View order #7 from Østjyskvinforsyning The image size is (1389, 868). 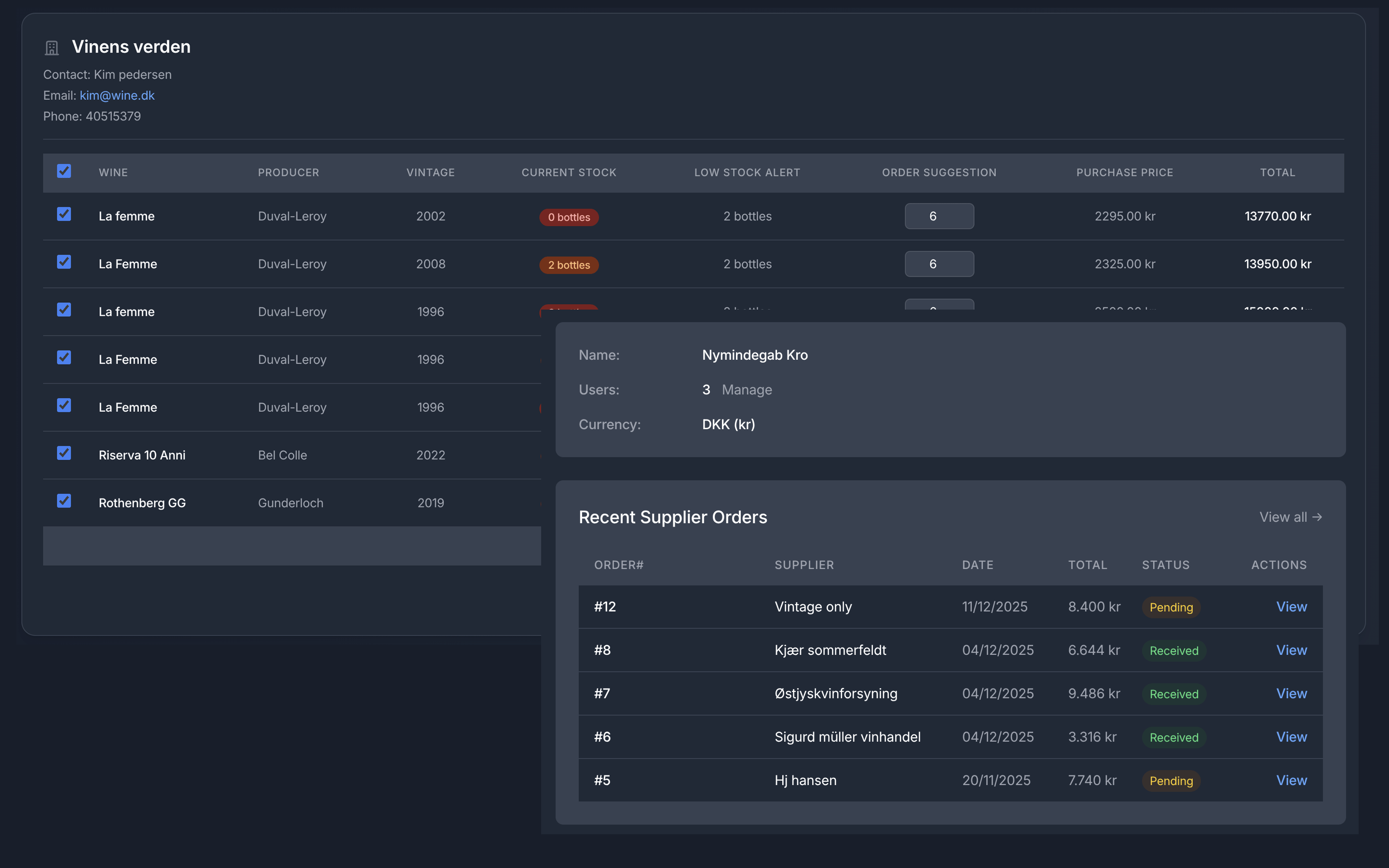click(x=1292, y=693)
